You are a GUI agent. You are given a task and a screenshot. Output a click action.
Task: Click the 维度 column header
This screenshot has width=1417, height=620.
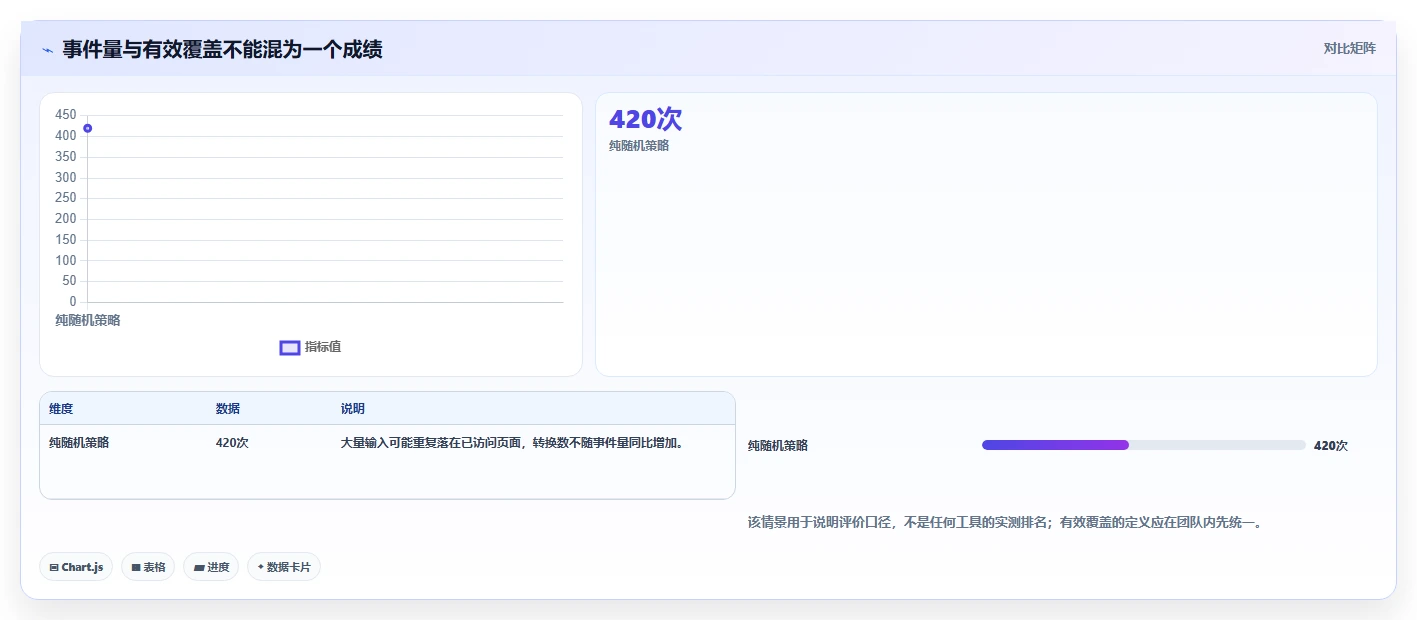(61, 409)
